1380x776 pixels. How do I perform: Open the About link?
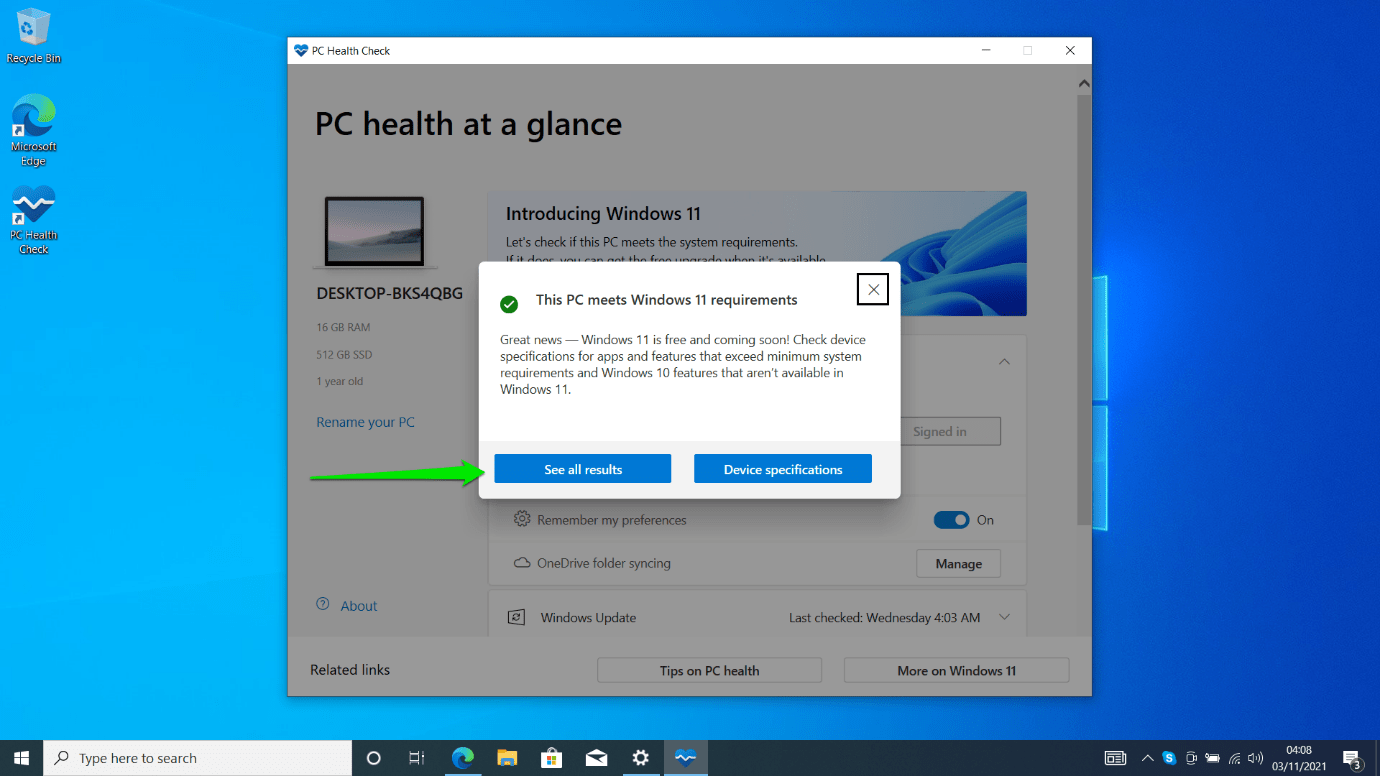coord(358,606)
